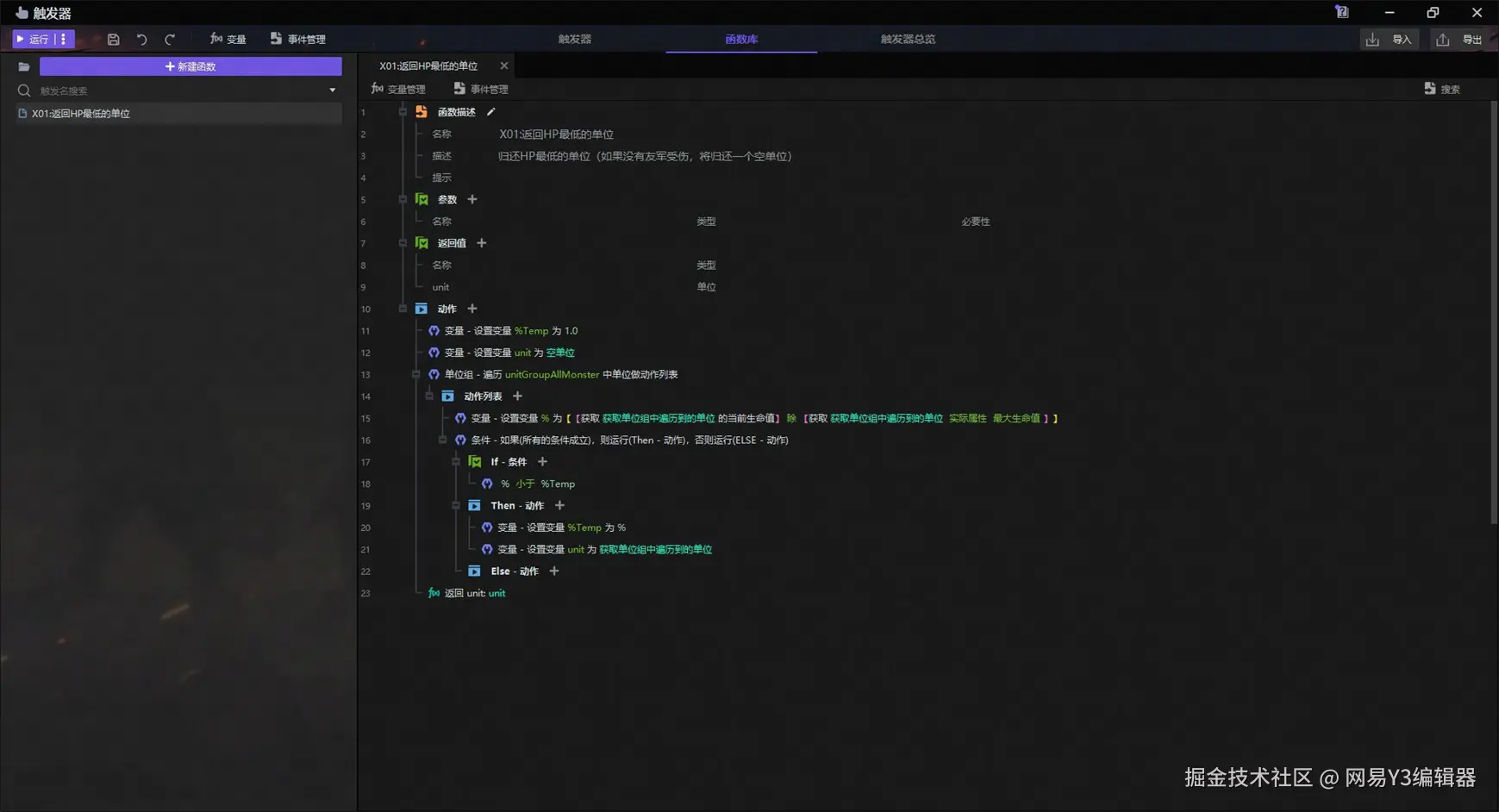Click the folder icon above the function list
The width and height of the screenshot is (1499, 812).
coord(24,66)
